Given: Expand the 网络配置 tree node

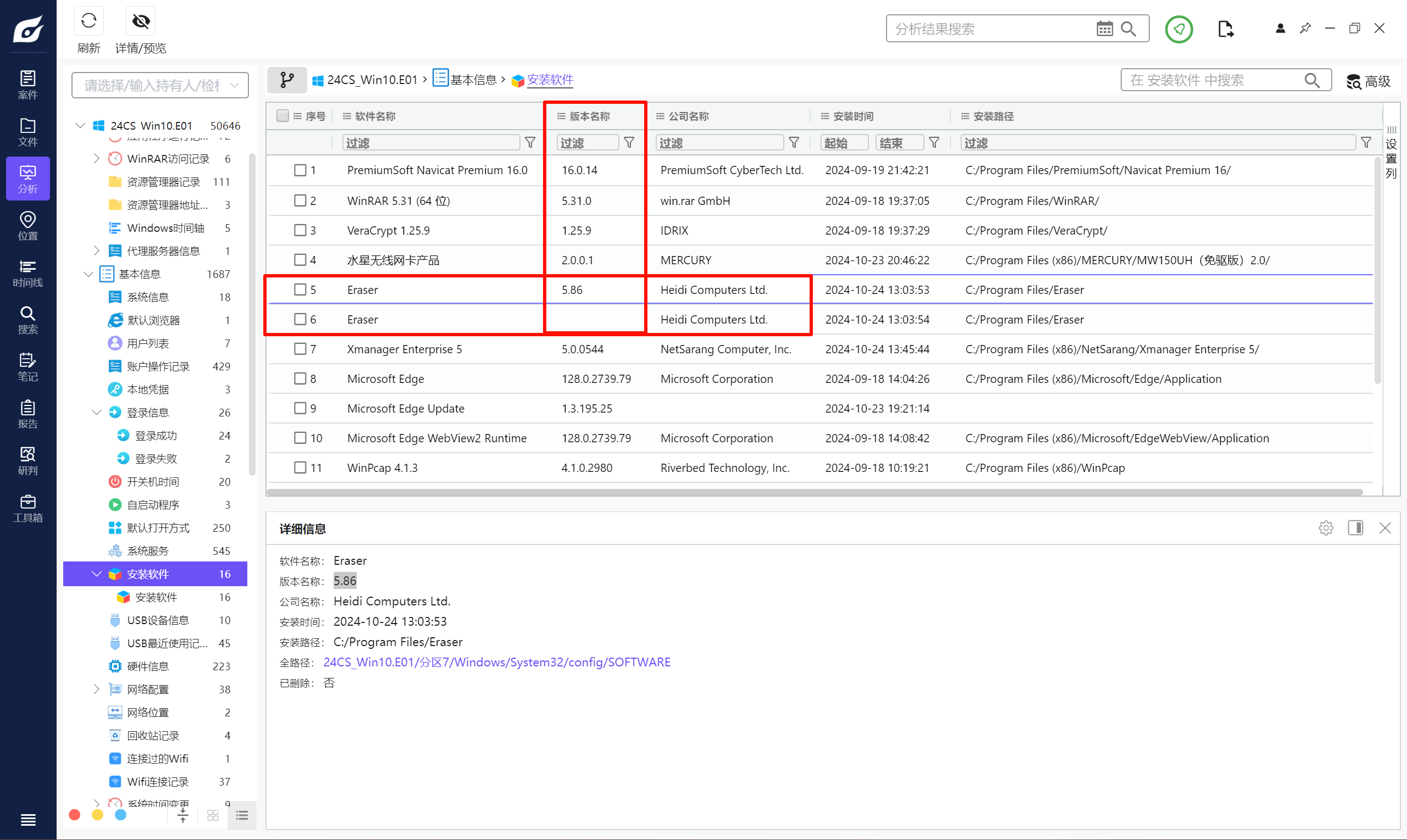Looking at the screenshot, I should point(96,689).
